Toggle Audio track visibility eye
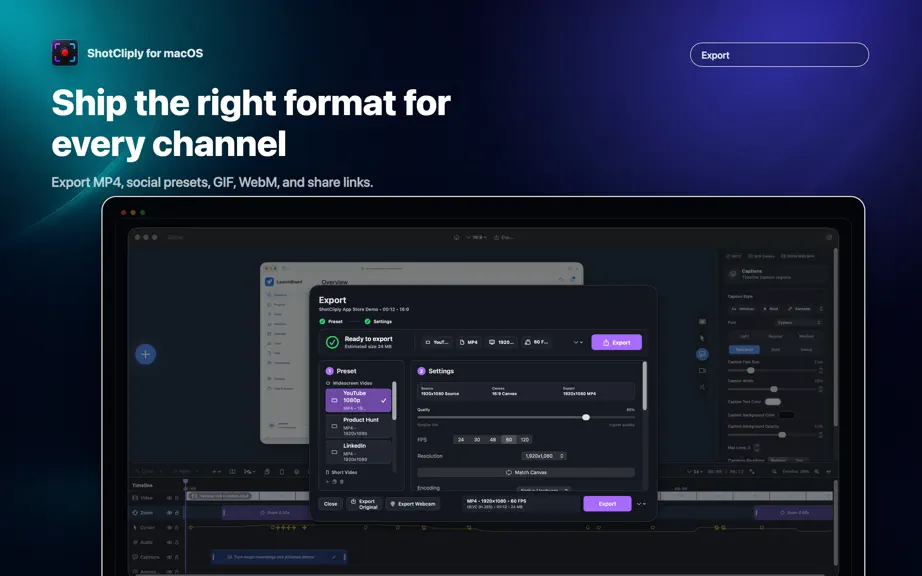Viewport: 922px width, 576px height. (x=169, y=542)
